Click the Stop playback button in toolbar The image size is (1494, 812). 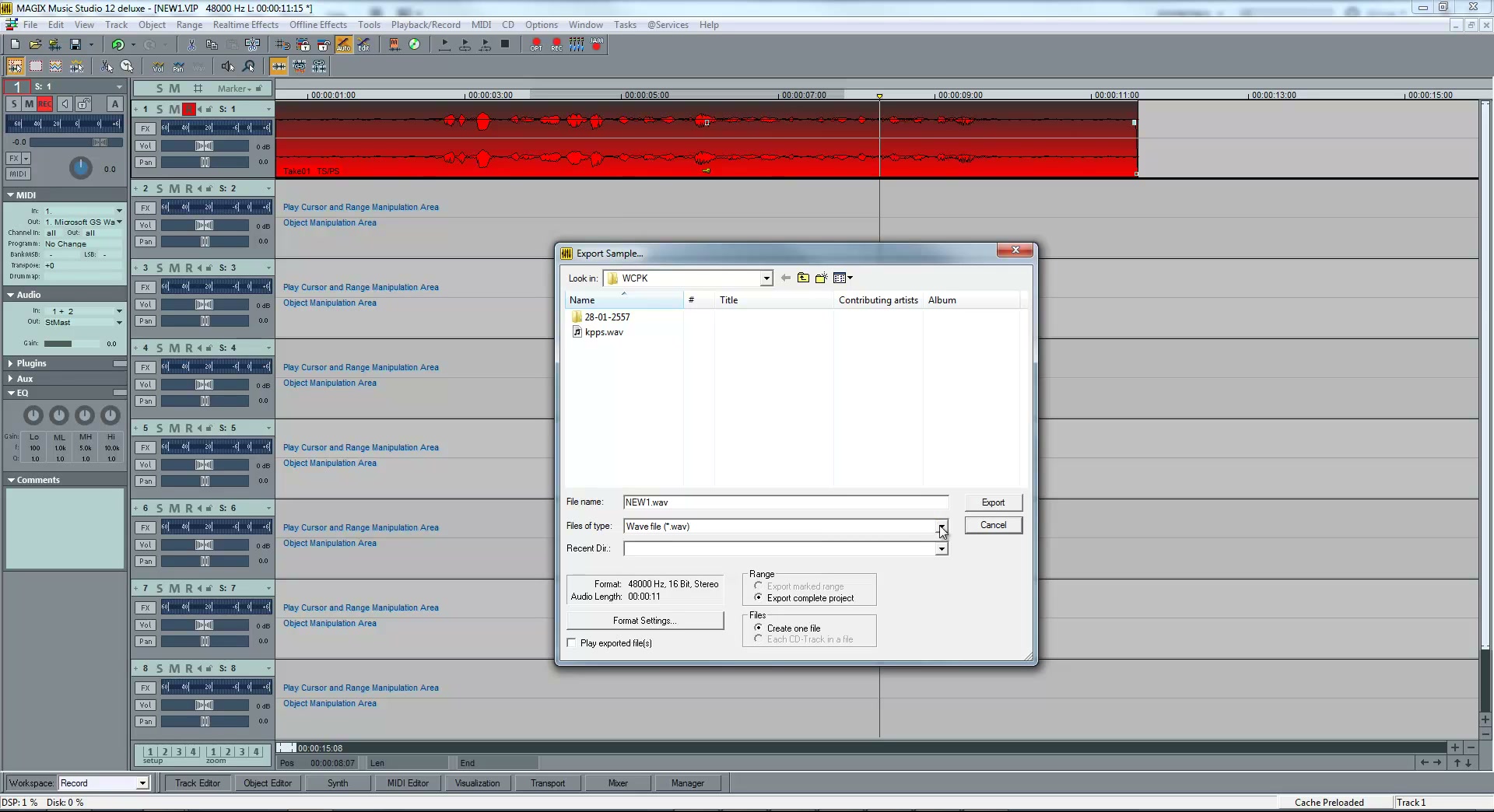505,44
